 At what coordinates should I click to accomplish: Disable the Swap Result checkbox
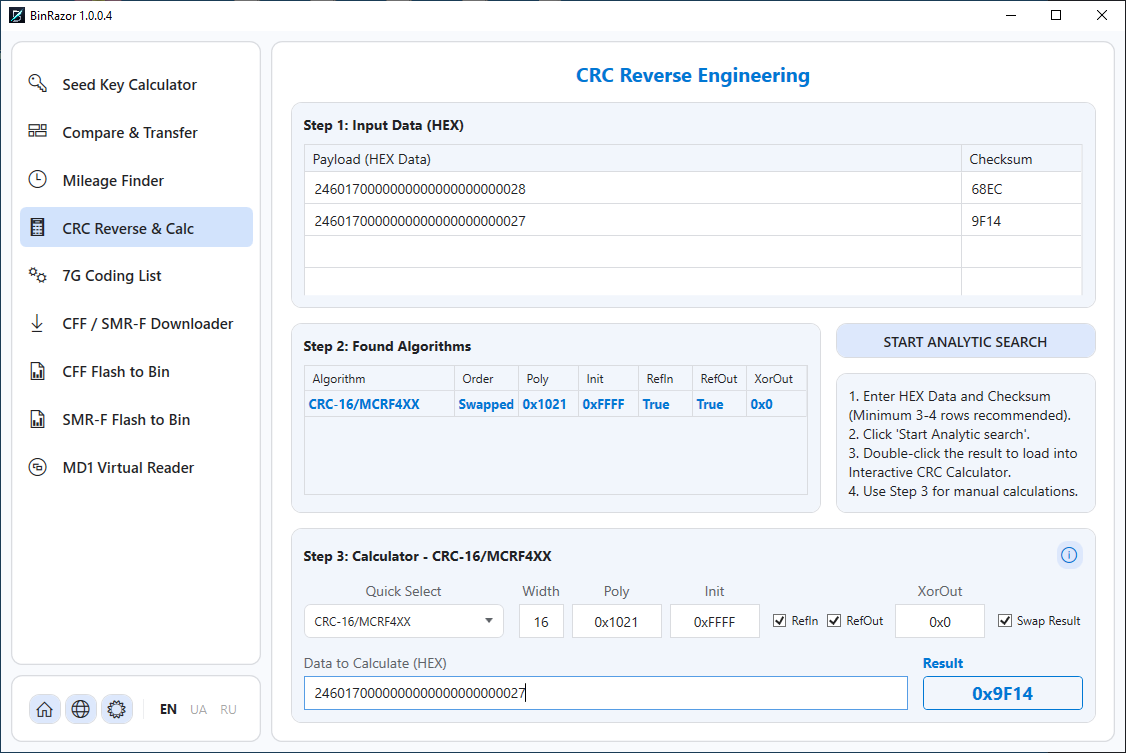[1005, 621]
